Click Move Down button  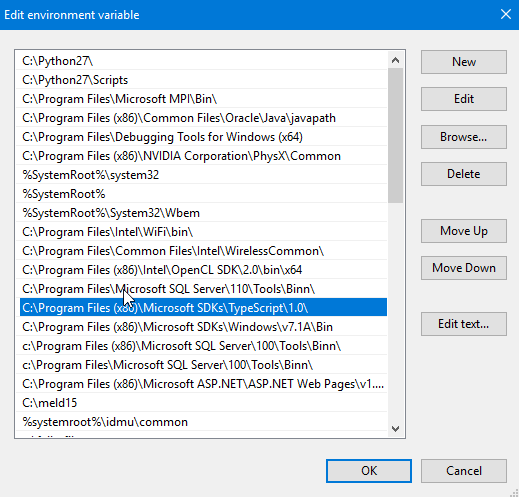(464, 268)
